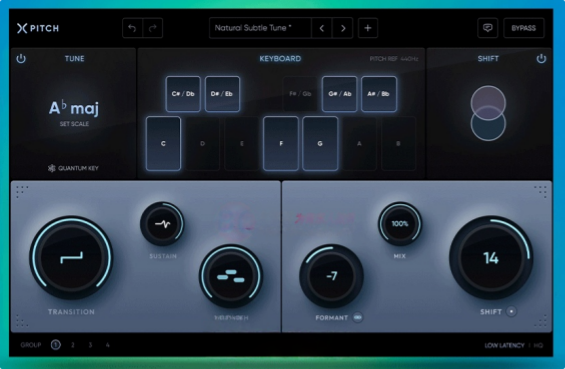Click the Transition step-shape knob
Screen dimensions: 565x369
(71, 257)
